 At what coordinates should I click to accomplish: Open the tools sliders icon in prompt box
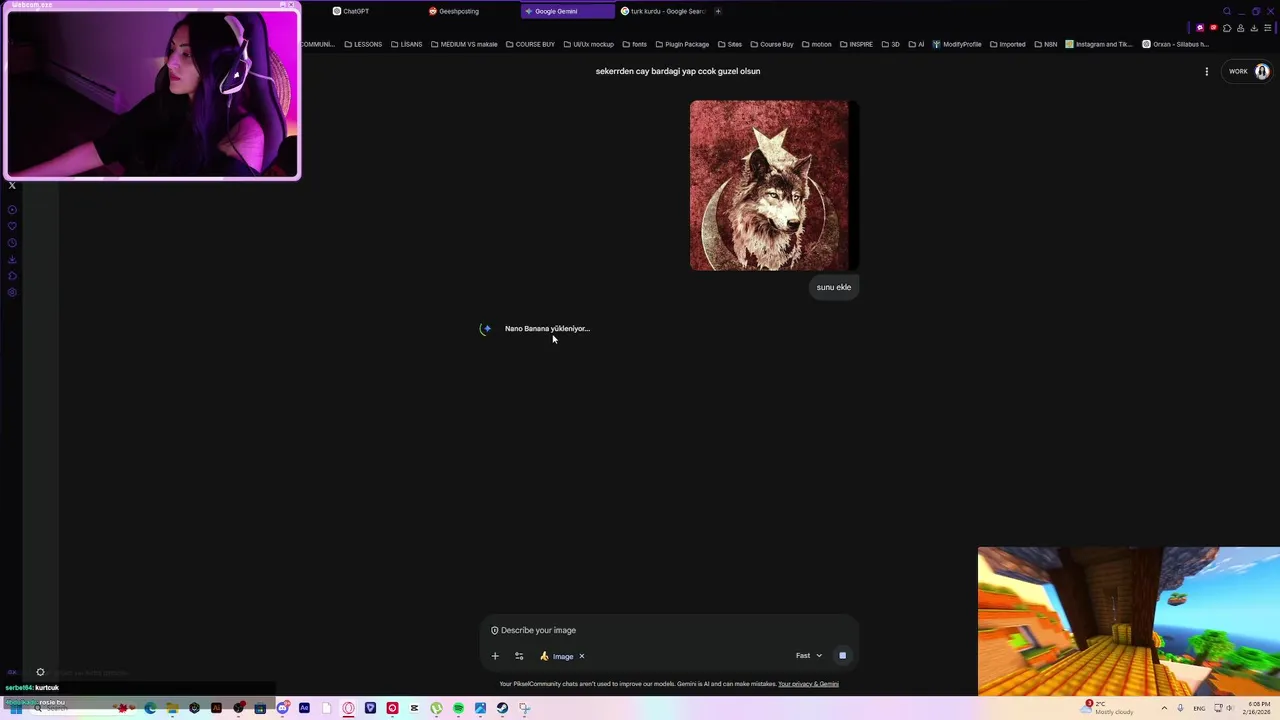pos(519,656)
